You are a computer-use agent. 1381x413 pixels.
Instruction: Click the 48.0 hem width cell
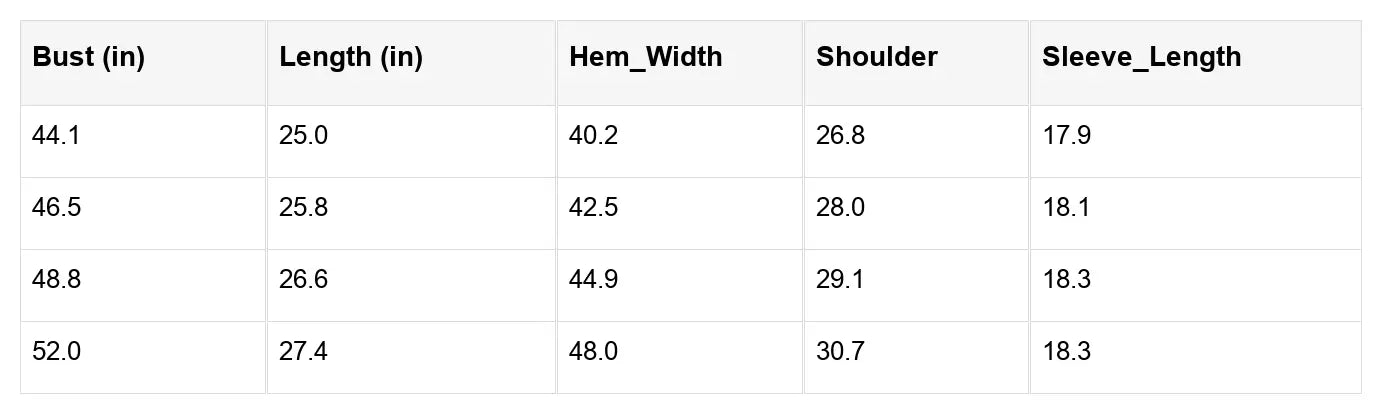coord(593,352)
